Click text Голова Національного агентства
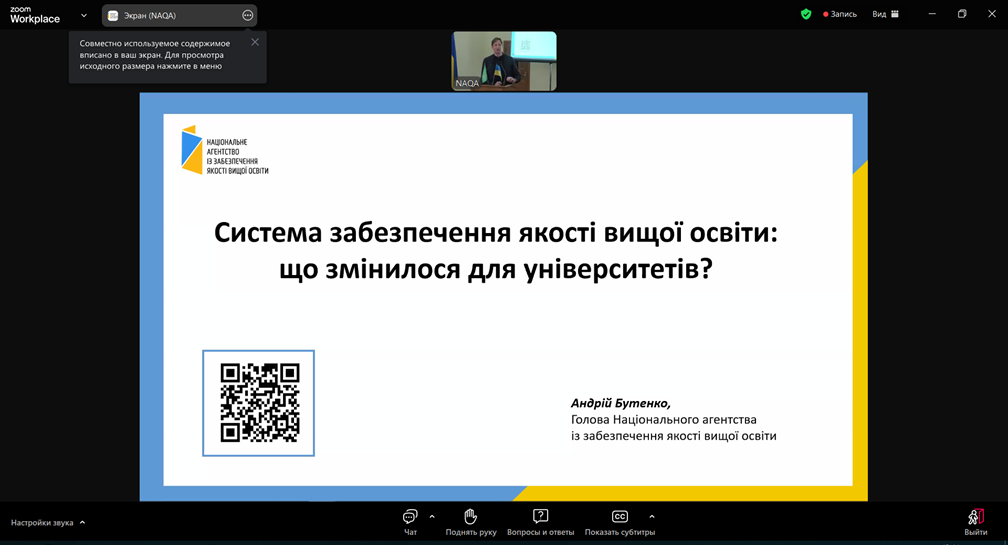 tap(663, 420)
